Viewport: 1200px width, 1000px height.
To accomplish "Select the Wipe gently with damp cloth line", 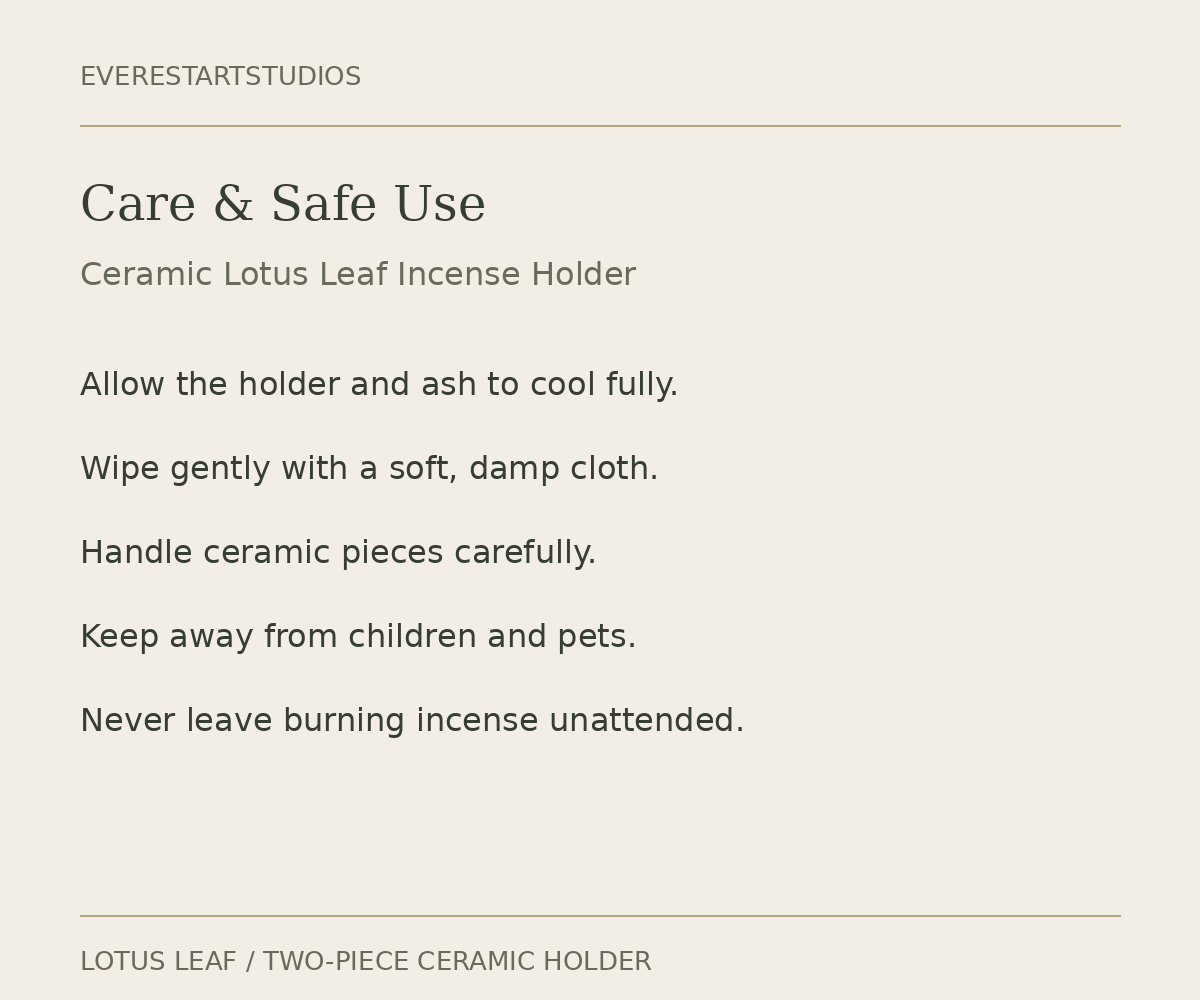I will [x=369, y=469].
